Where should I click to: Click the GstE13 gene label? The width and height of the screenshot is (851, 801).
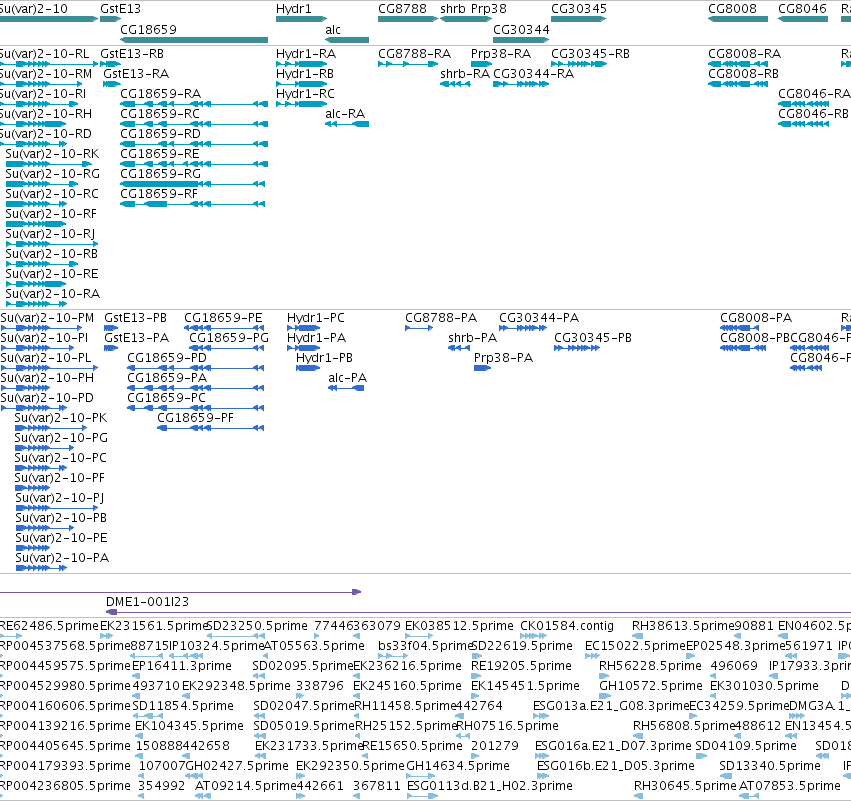tap(120, 9)
